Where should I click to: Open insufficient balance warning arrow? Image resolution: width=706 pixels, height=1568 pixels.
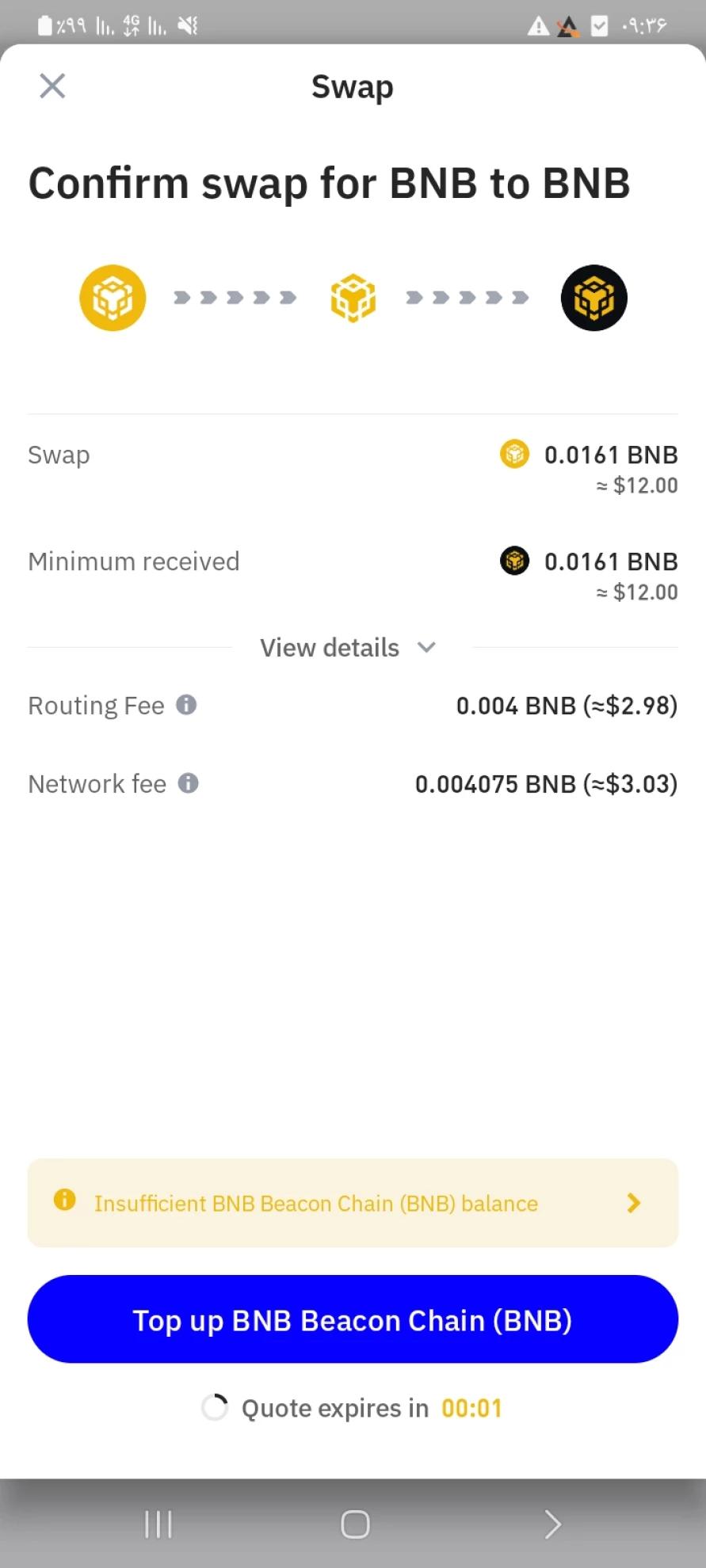633,1203
